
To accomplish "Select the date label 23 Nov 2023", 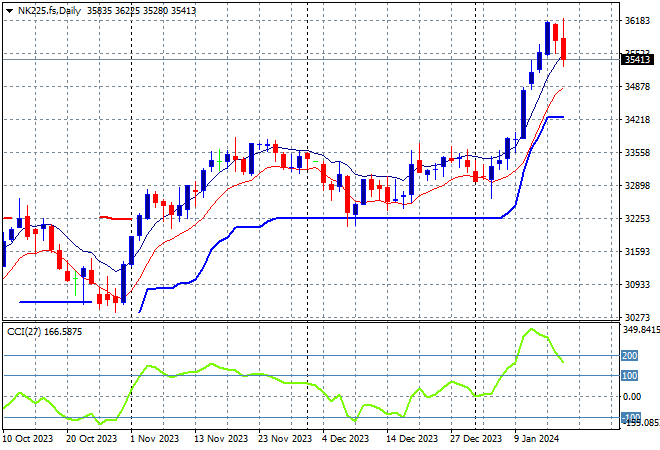I will 285,439.
